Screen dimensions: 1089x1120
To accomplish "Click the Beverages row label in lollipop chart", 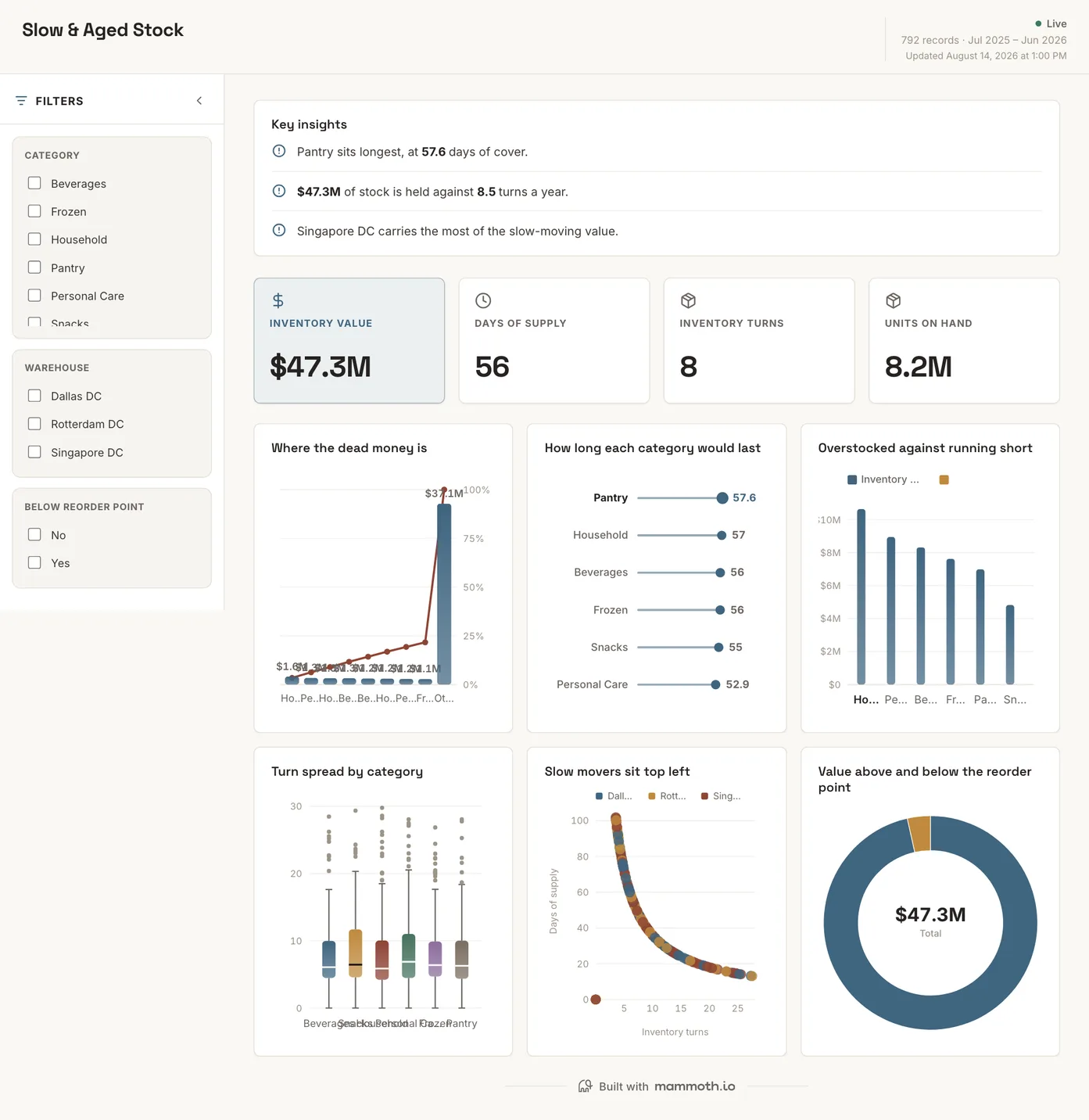I will tap(600, 573).
